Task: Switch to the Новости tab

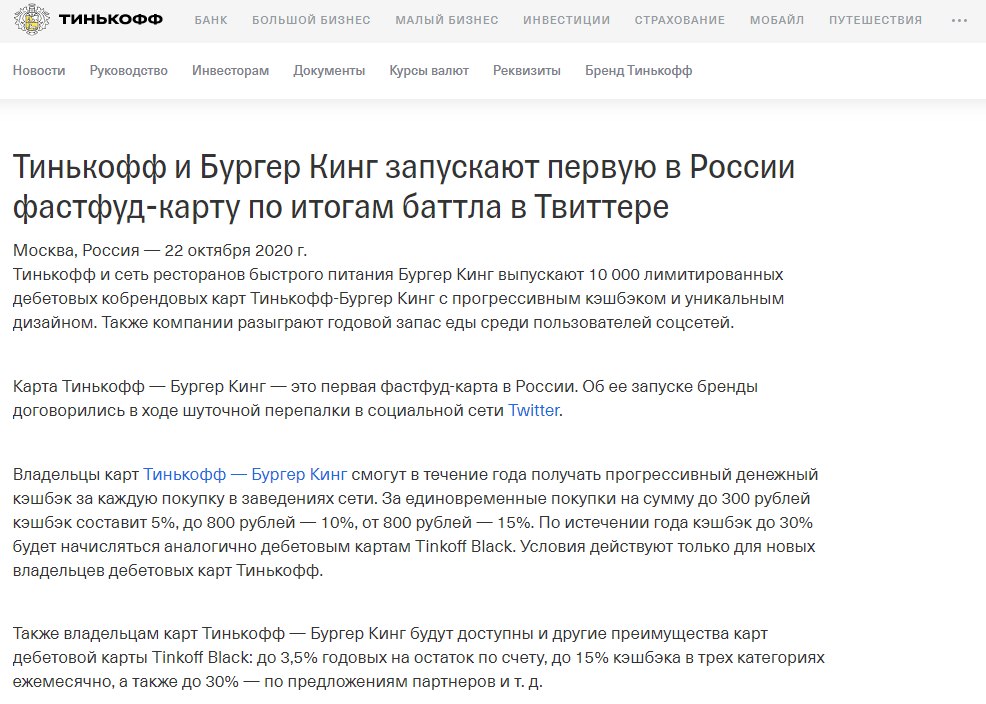Action: (39, 70)
